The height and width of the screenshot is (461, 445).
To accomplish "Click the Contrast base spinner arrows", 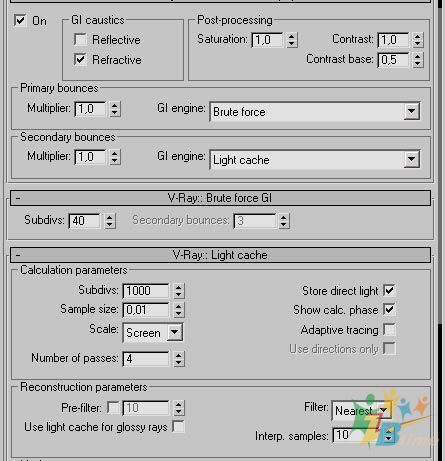I will pyautogui.click(x=418, y=60).
